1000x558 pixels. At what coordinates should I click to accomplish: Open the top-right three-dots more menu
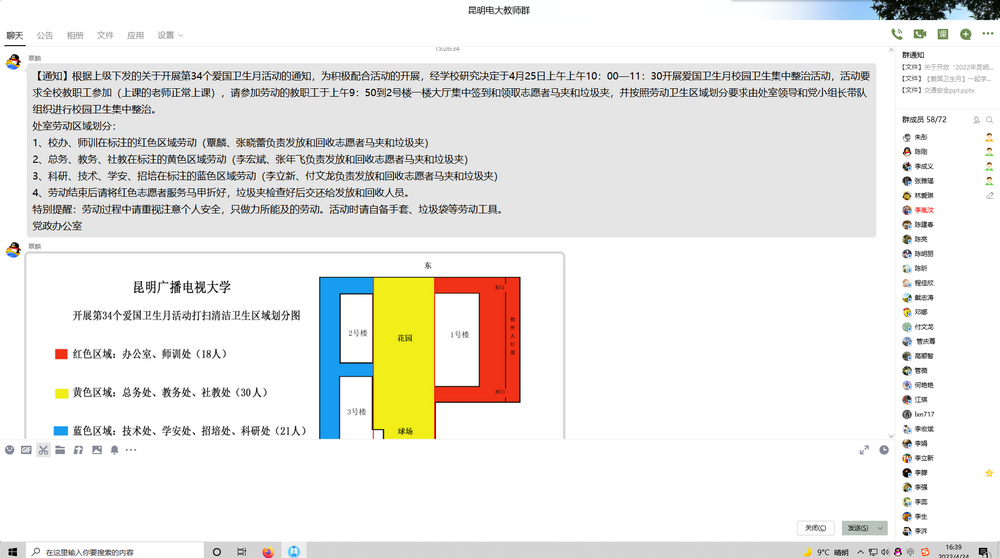pyautogui.click(x=988, y=34)
